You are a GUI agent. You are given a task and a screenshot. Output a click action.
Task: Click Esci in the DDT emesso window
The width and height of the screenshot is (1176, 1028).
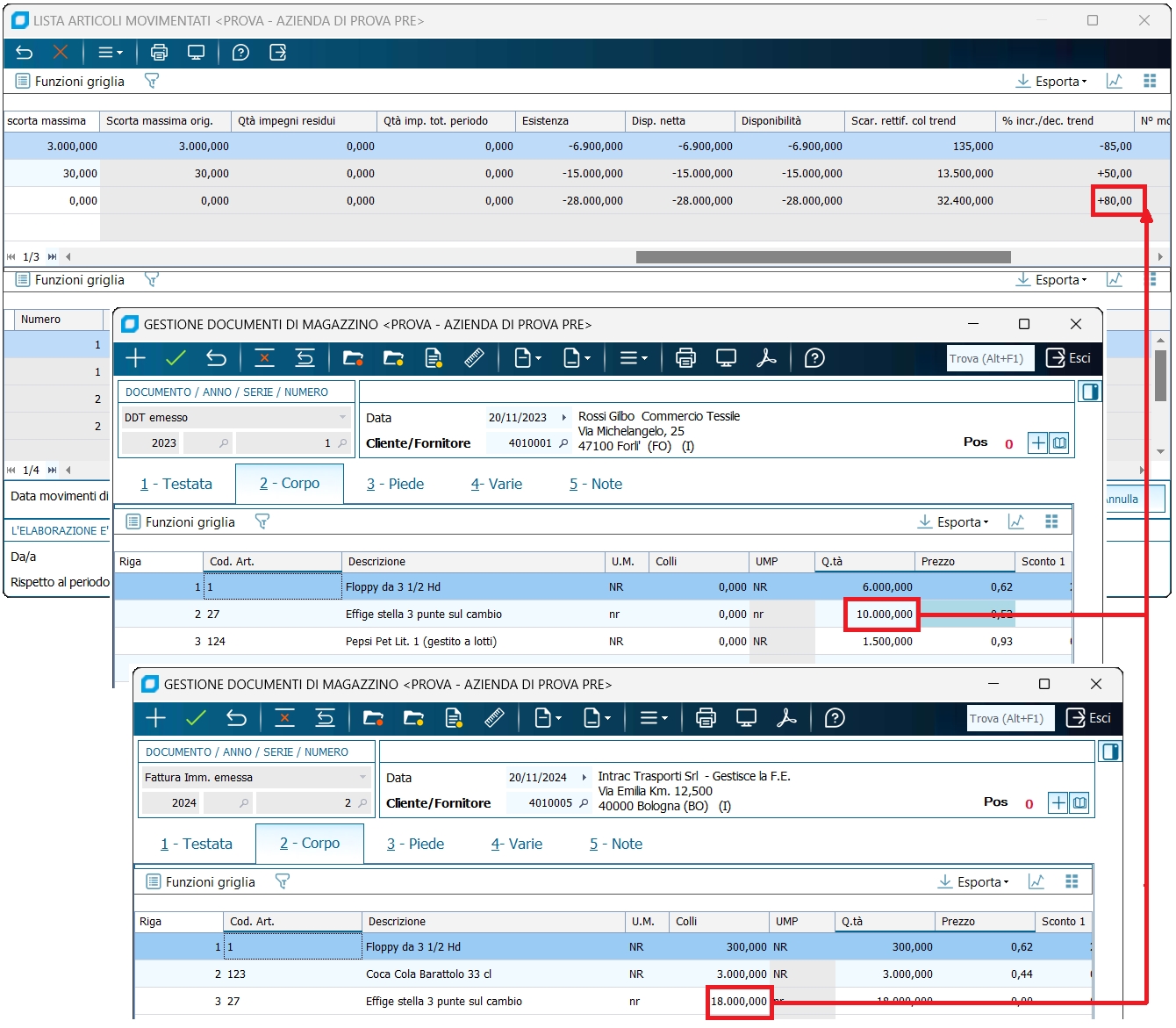pos(1068,358)
